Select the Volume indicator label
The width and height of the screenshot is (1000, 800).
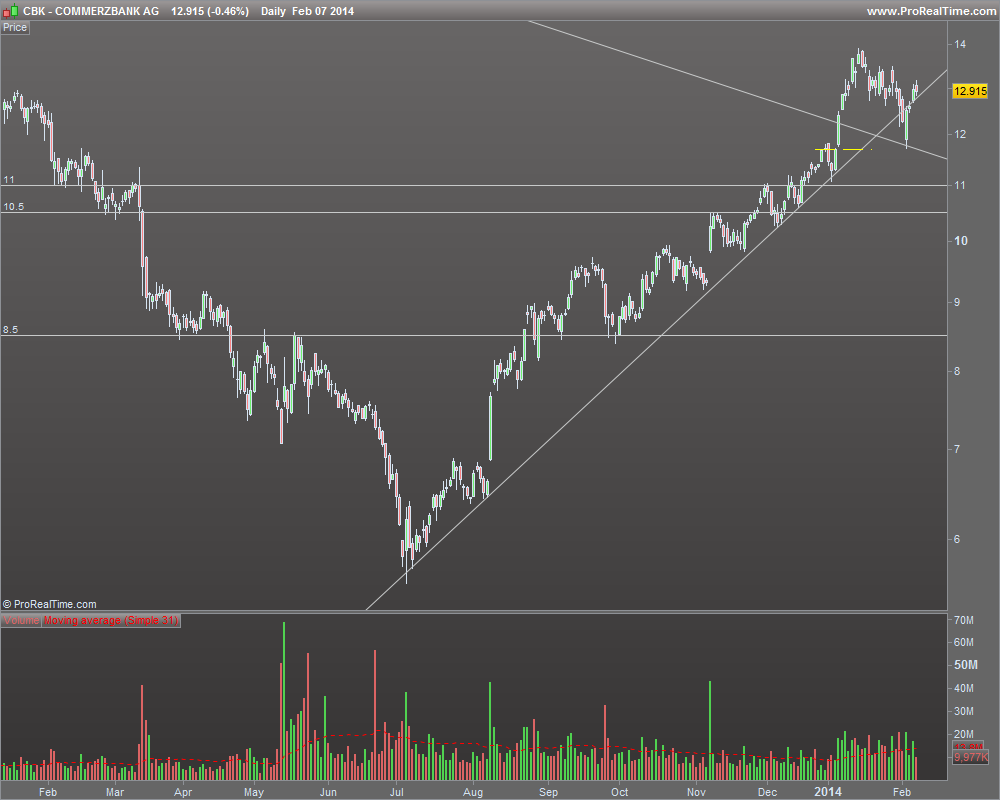[x=21, y=620]
